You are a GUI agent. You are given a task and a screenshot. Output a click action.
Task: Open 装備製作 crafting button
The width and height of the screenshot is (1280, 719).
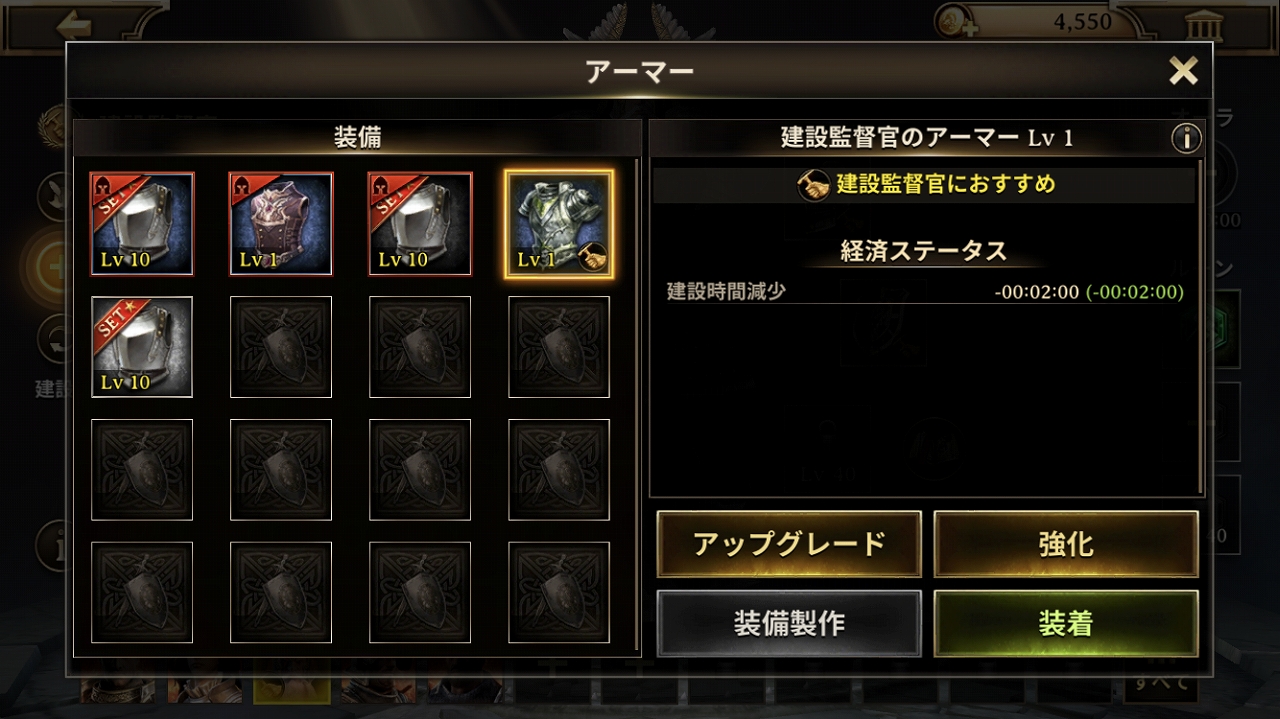(789, 623)
